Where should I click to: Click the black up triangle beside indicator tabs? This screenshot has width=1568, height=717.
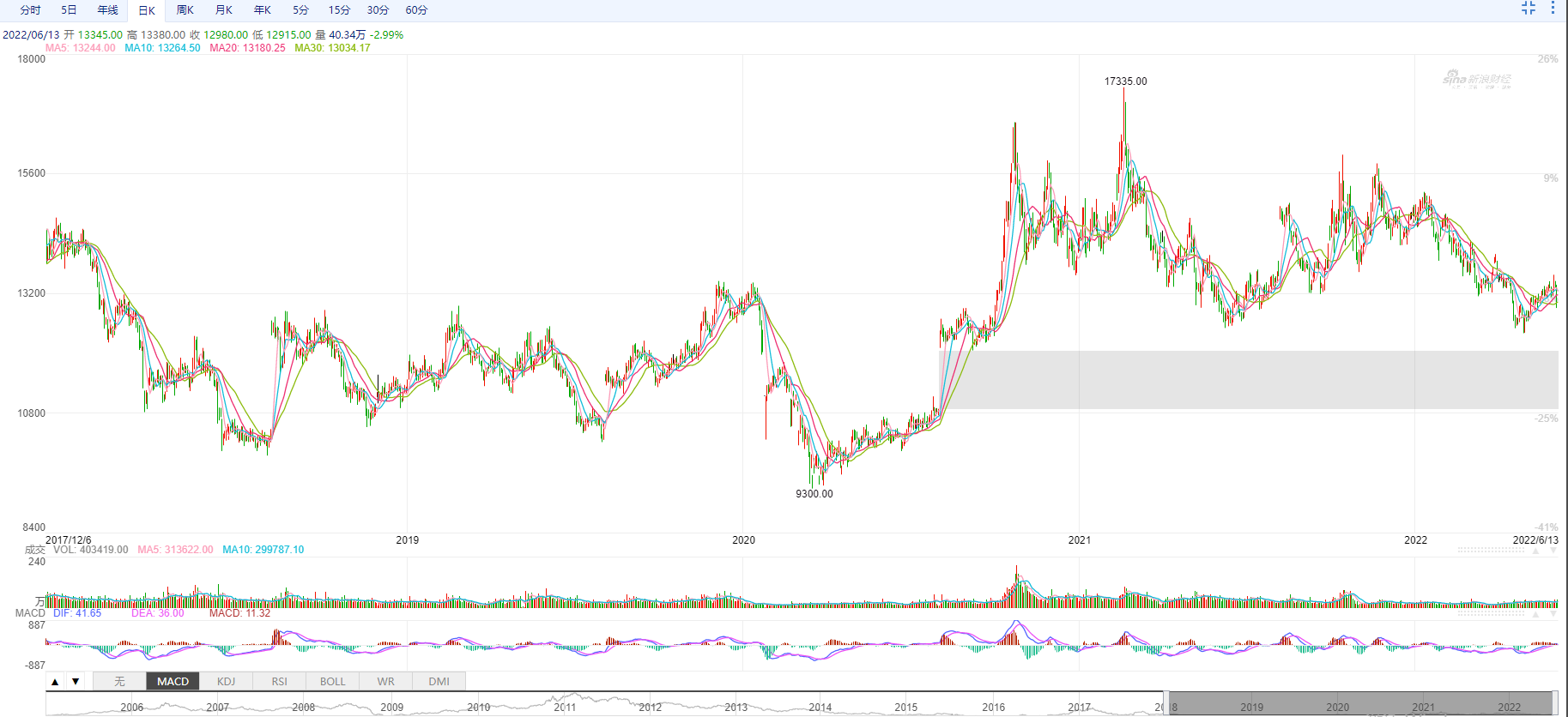55,682
